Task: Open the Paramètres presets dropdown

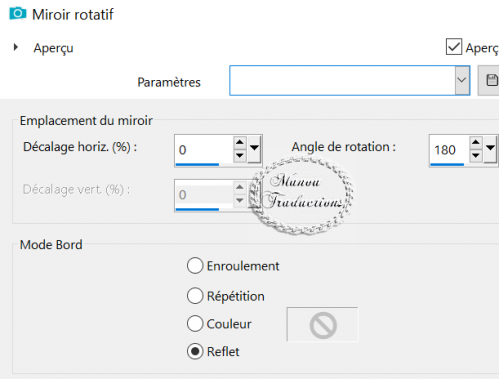Action: (462, 80)
